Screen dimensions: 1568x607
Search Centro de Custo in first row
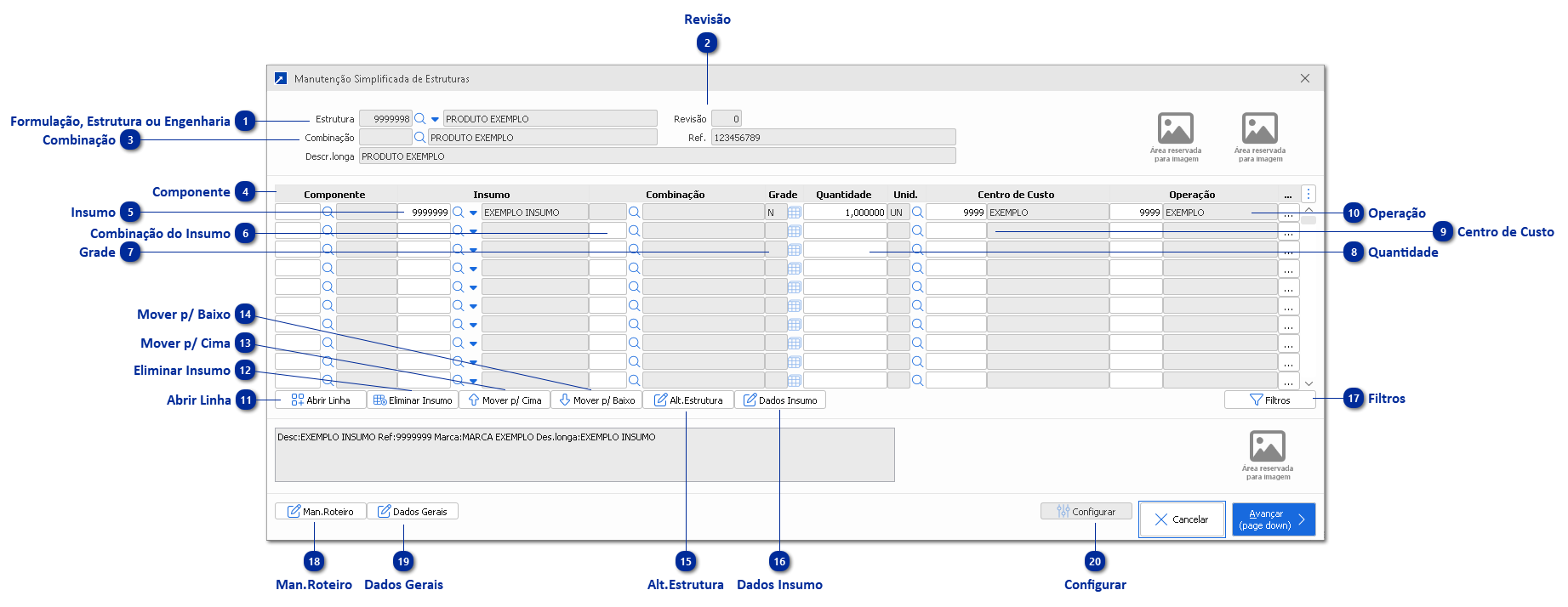click(917, 213)
